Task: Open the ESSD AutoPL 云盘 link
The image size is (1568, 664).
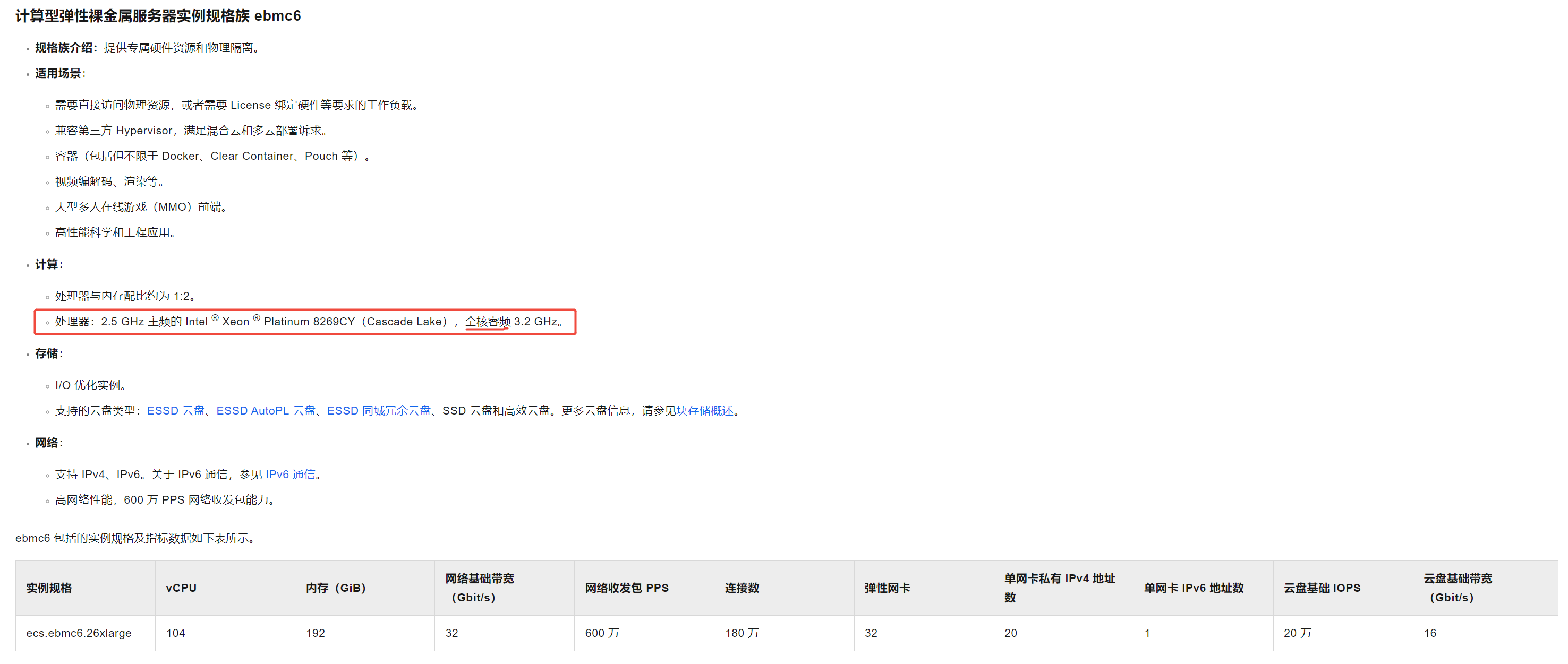Action: point(266,411)
